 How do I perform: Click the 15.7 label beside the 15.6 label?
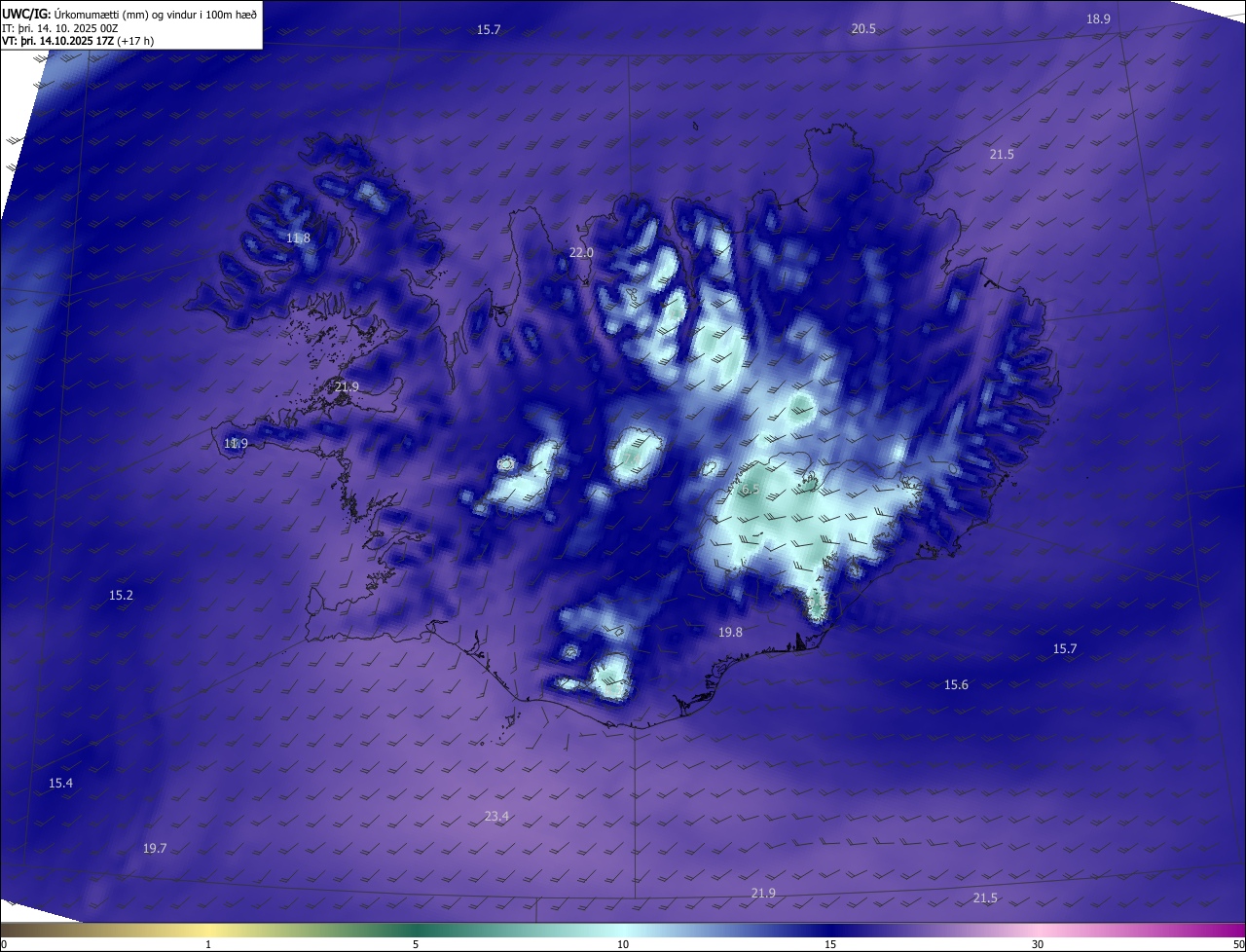point(1065,649)
